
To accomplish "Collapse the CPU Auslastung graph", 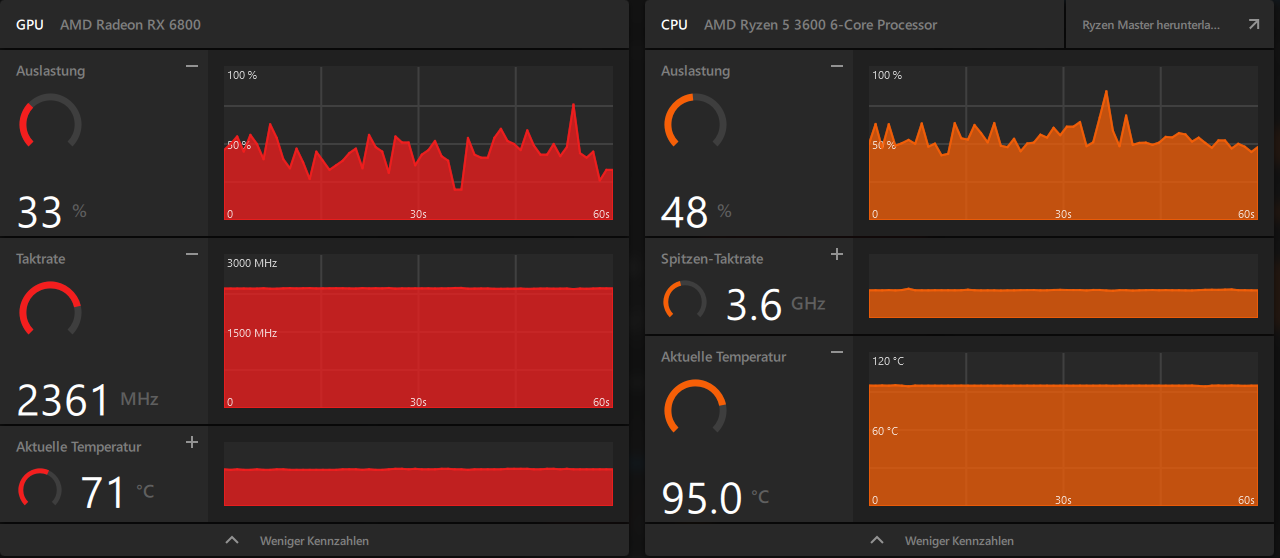I will (837, 66).
